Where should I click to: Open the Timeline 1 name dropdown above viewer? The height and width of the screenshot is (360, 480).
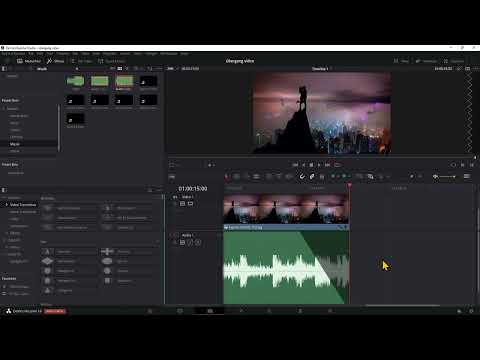321,69
